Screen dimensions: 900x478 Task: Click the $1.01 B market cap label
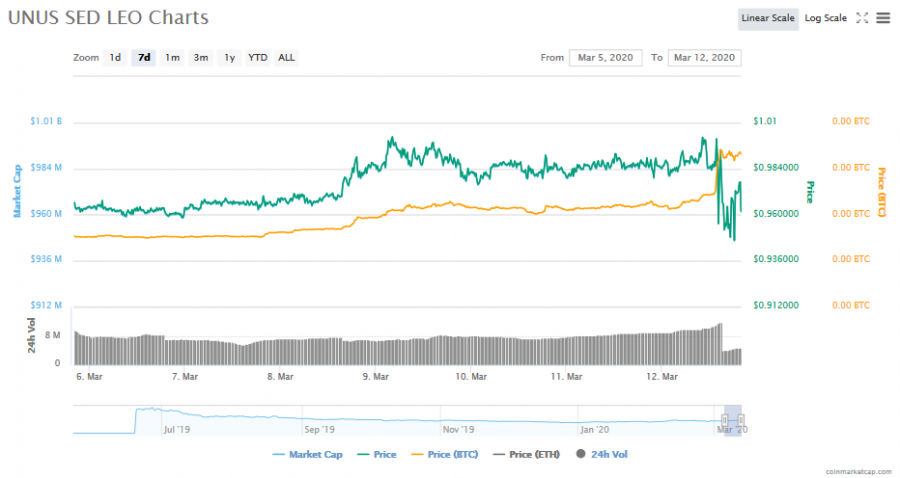point(46,121)
